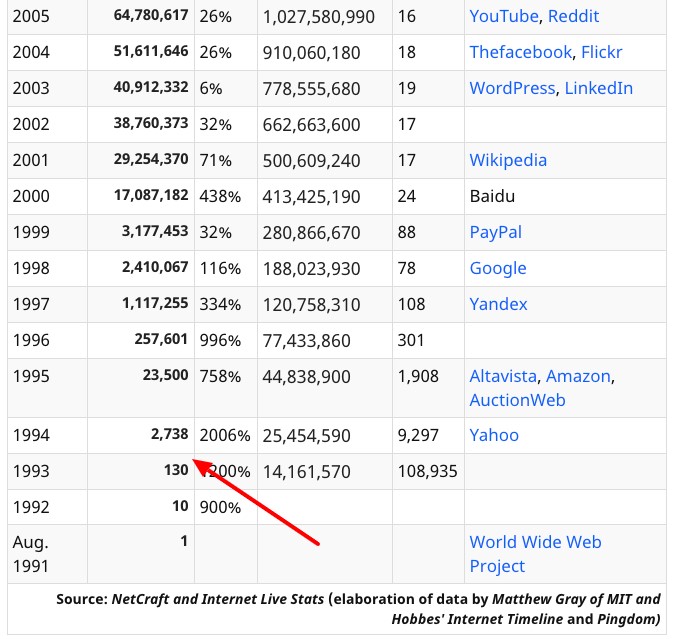This screenshot has height=639, width=674.
Task: Click the value 44,838,900
Action: click(x=306, y=377)
